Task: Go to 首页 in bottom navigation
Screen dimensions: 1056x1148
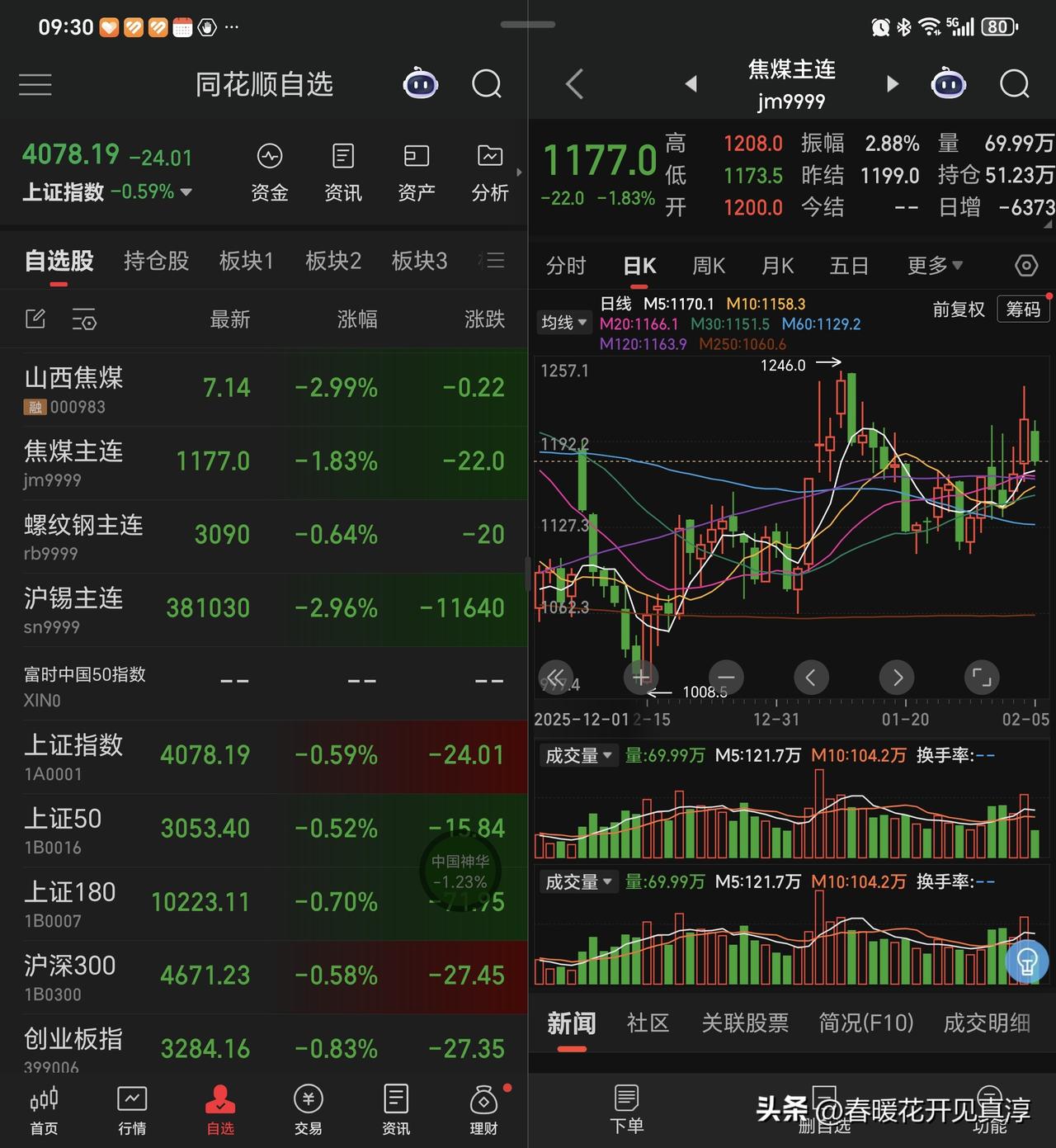Action: [x=44, y=1110]
